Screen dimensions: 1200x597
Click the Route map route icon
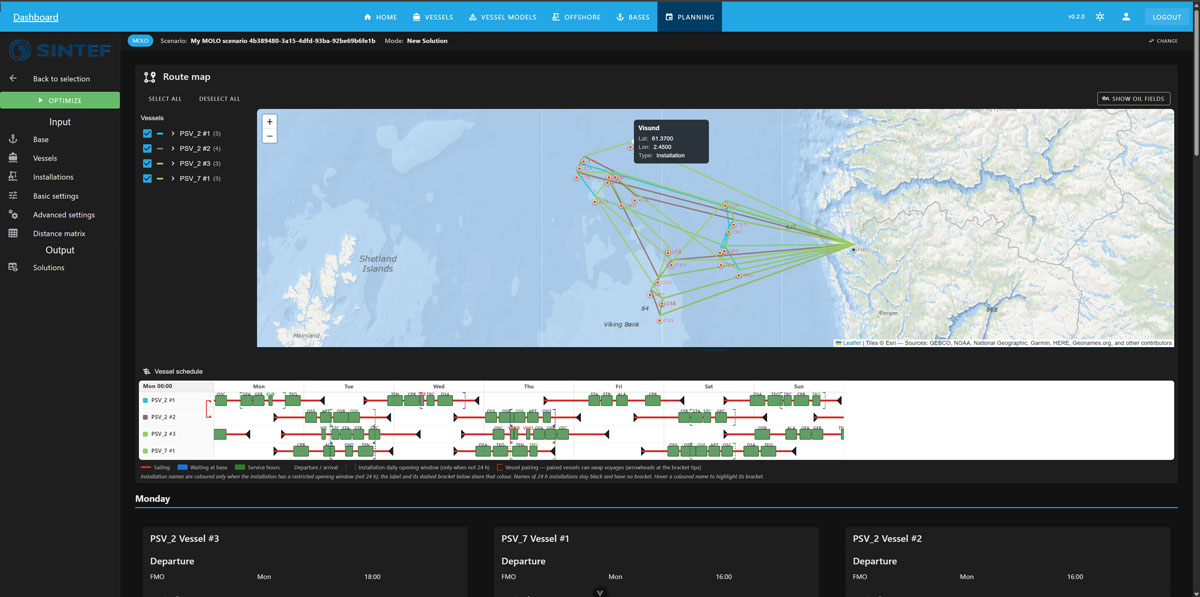tap(150, 76)
